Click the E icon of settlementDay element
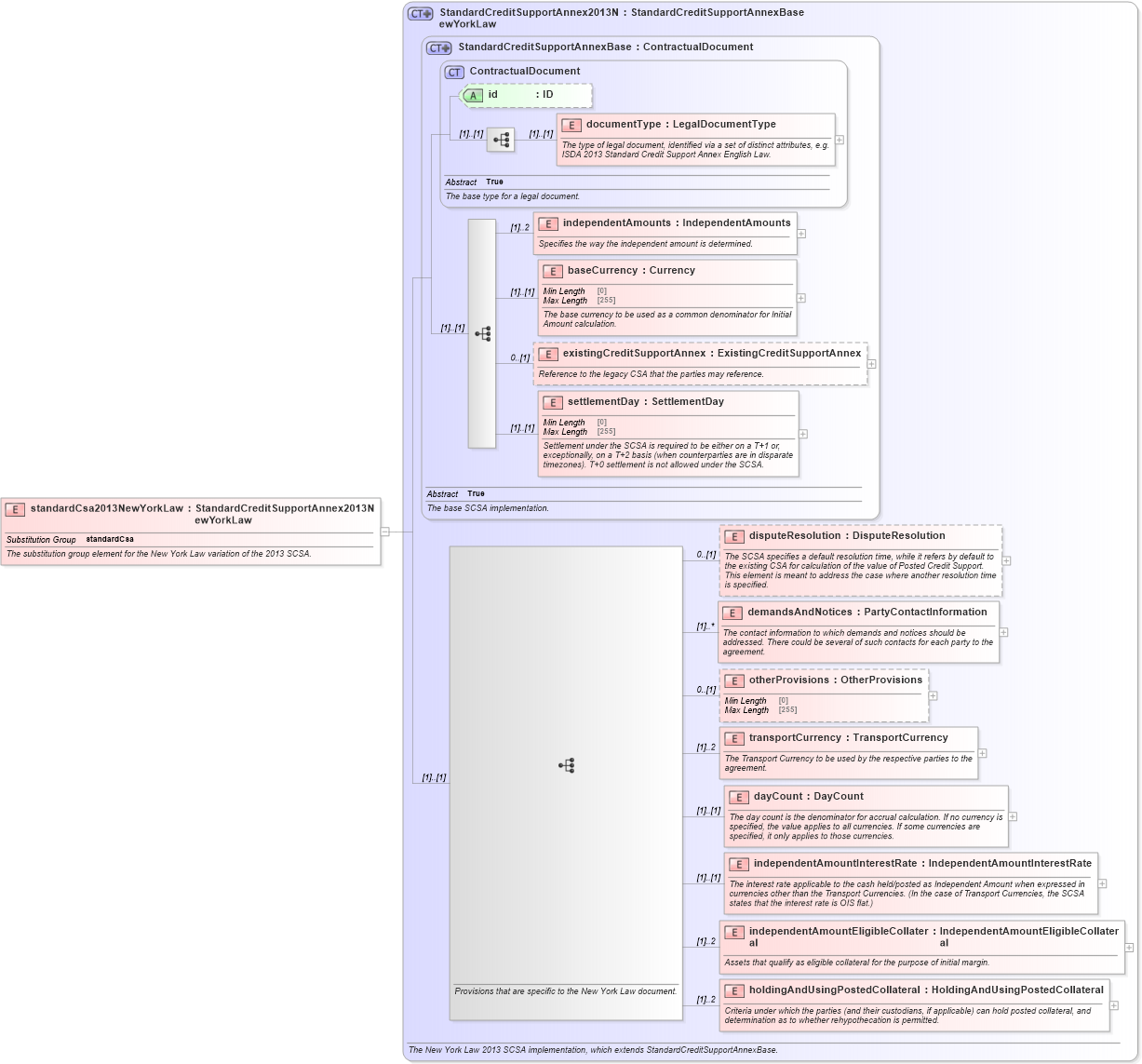Image resolution: width=1142 pixels, height=1064 pixels. coord(551,401)
